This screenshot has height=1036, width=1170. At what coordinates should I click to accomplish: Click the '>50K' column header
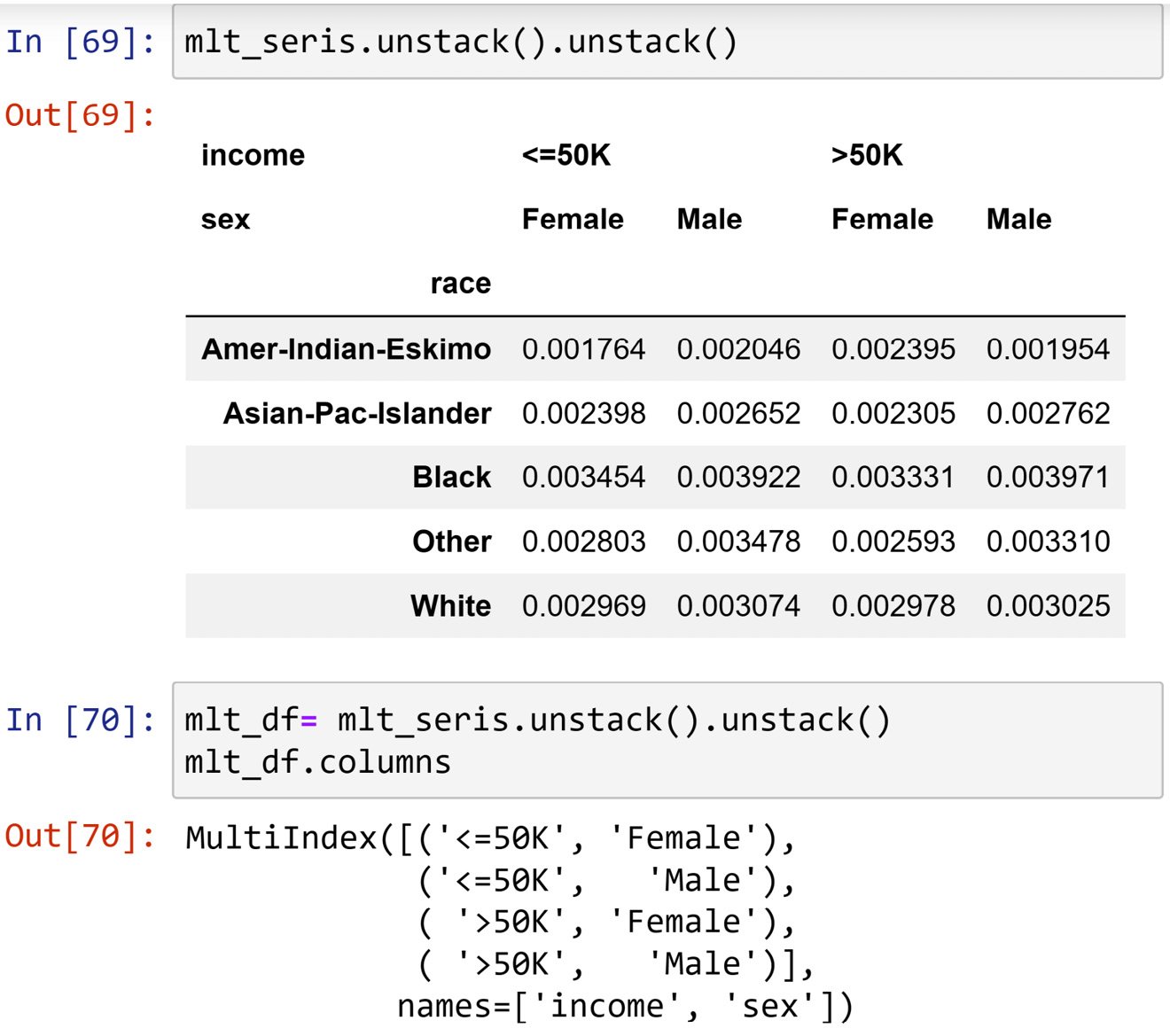(867, 155)
